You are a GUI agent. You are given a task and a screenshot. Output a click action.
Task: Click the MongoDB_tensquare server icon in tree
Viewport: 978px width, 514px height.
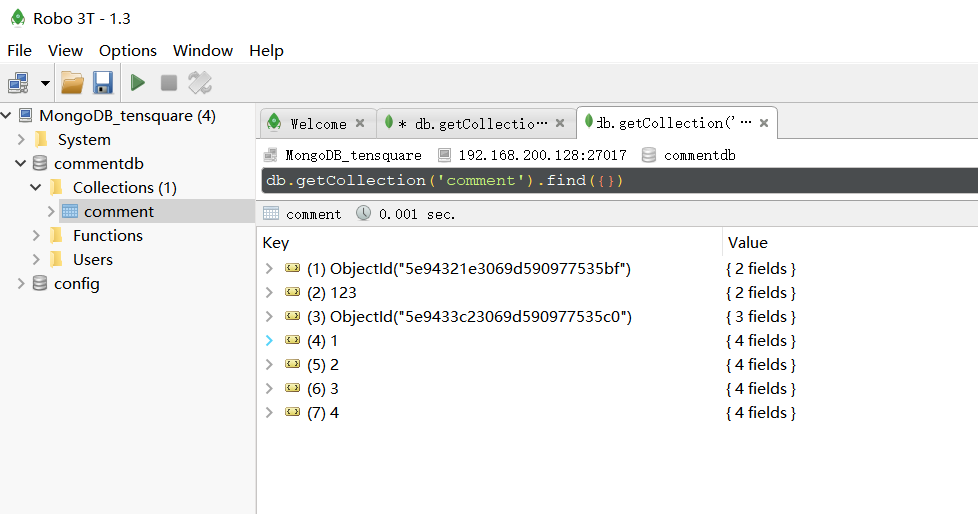(25, 115)
